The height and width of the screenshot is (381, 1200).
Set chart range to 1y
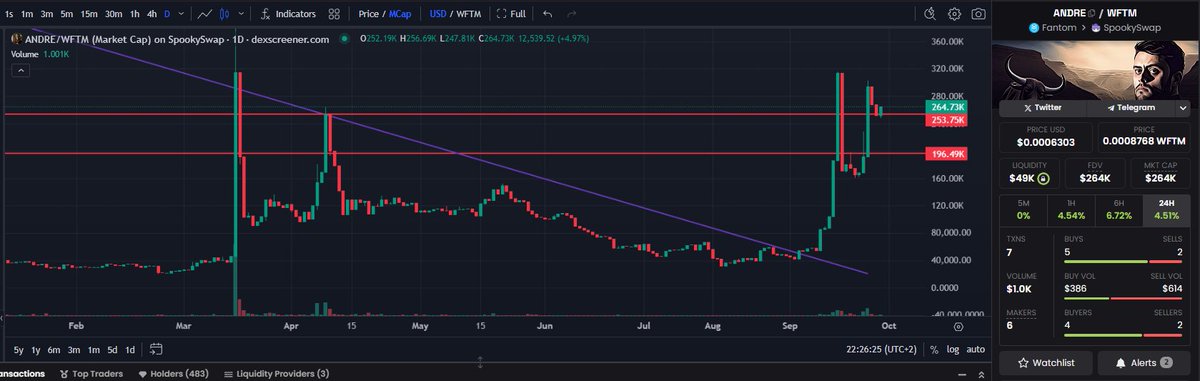point(37,350)
